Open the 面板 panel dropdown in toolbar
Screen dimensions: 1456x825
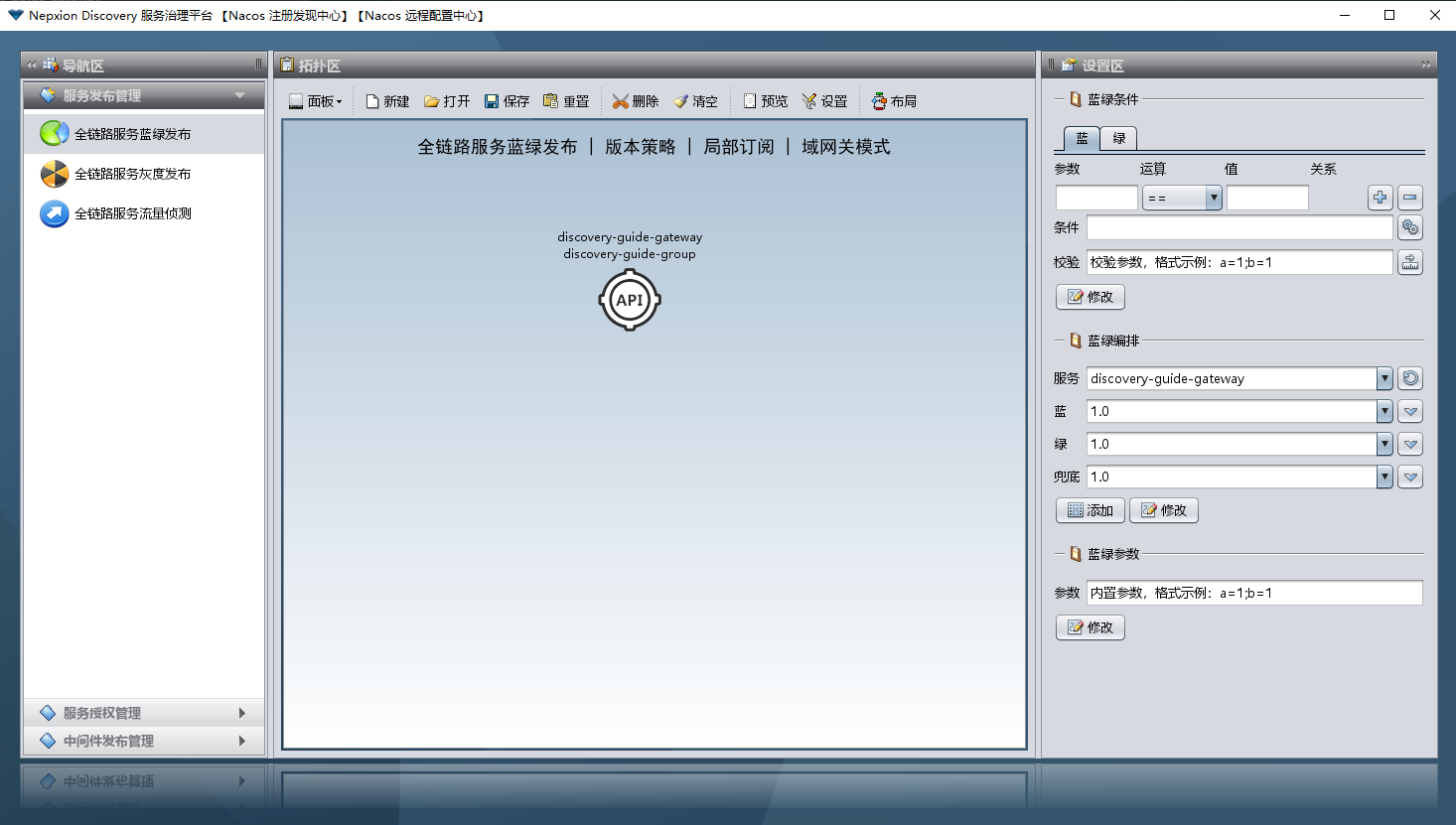pyautogui.click(x=315, y=101)
